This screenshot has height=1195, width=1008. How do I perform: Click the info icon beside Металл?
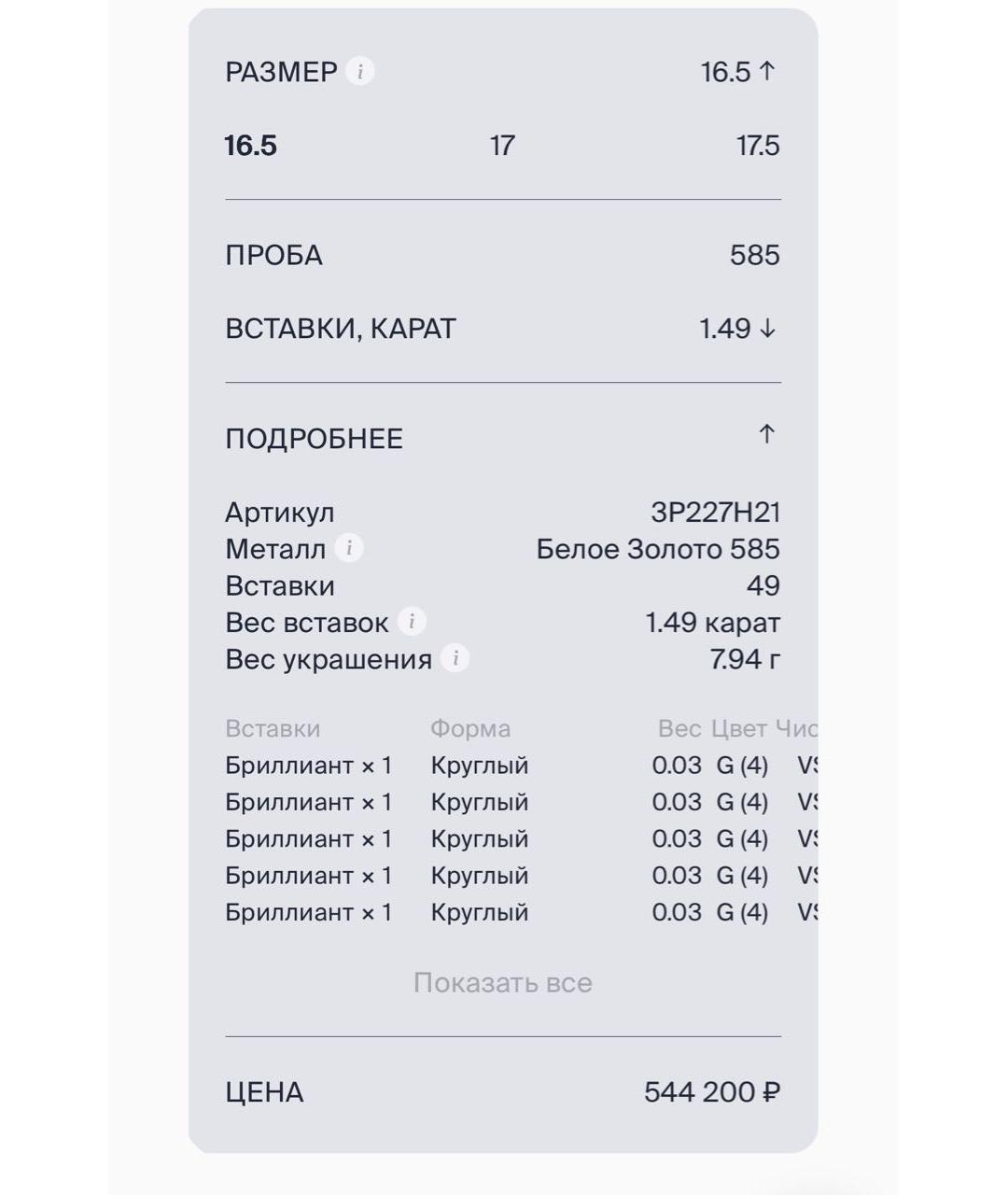(349, 548)
